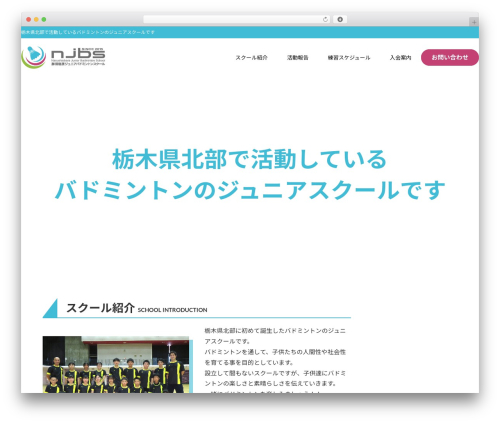
Task: Click hero line バドミントンのジュニアスクールです
Action: 250,190
